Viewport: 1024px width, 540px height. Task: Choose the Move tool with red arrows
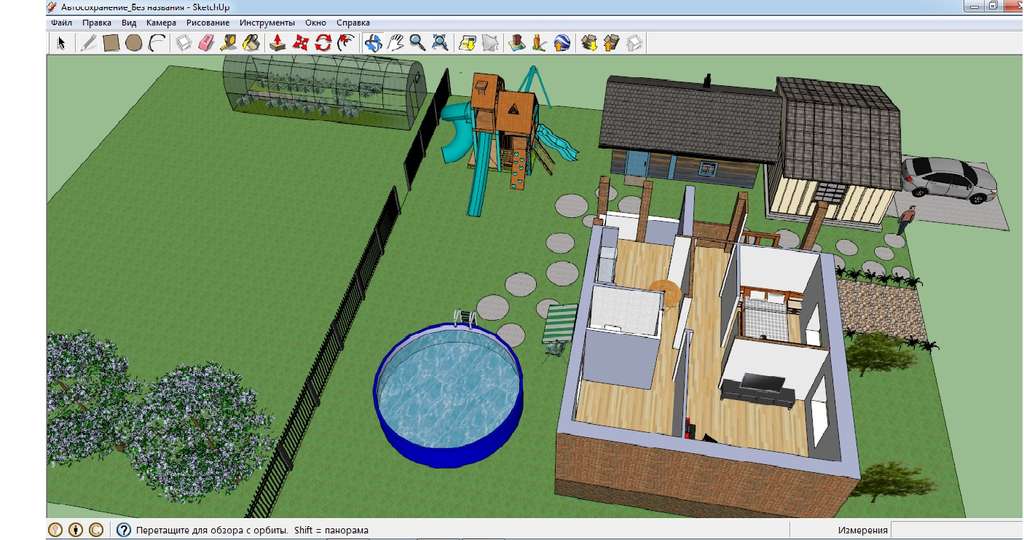click(x=300, y=42)
